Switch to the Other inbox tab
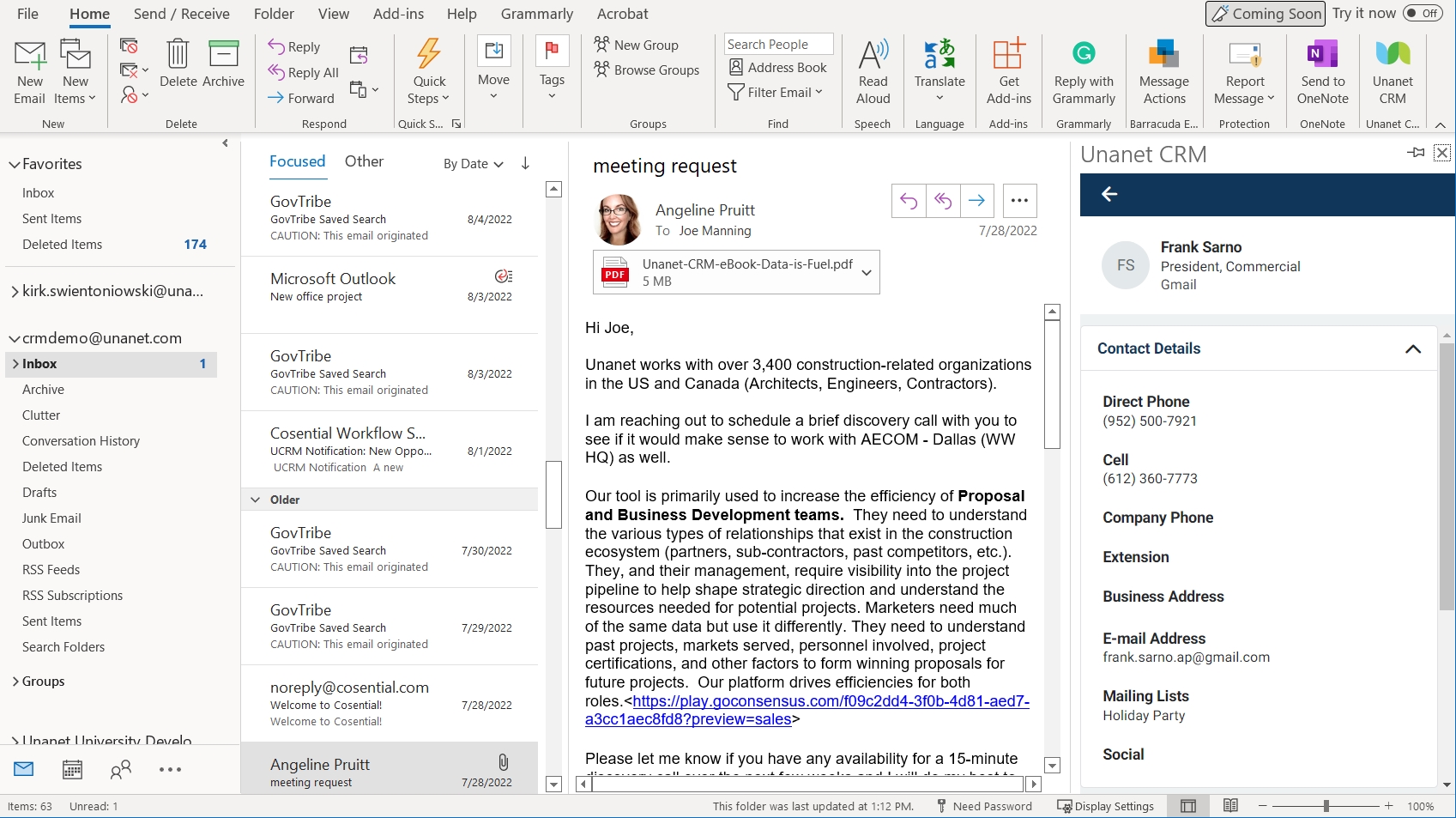The image size is (1456, 818). pos(364,161)
